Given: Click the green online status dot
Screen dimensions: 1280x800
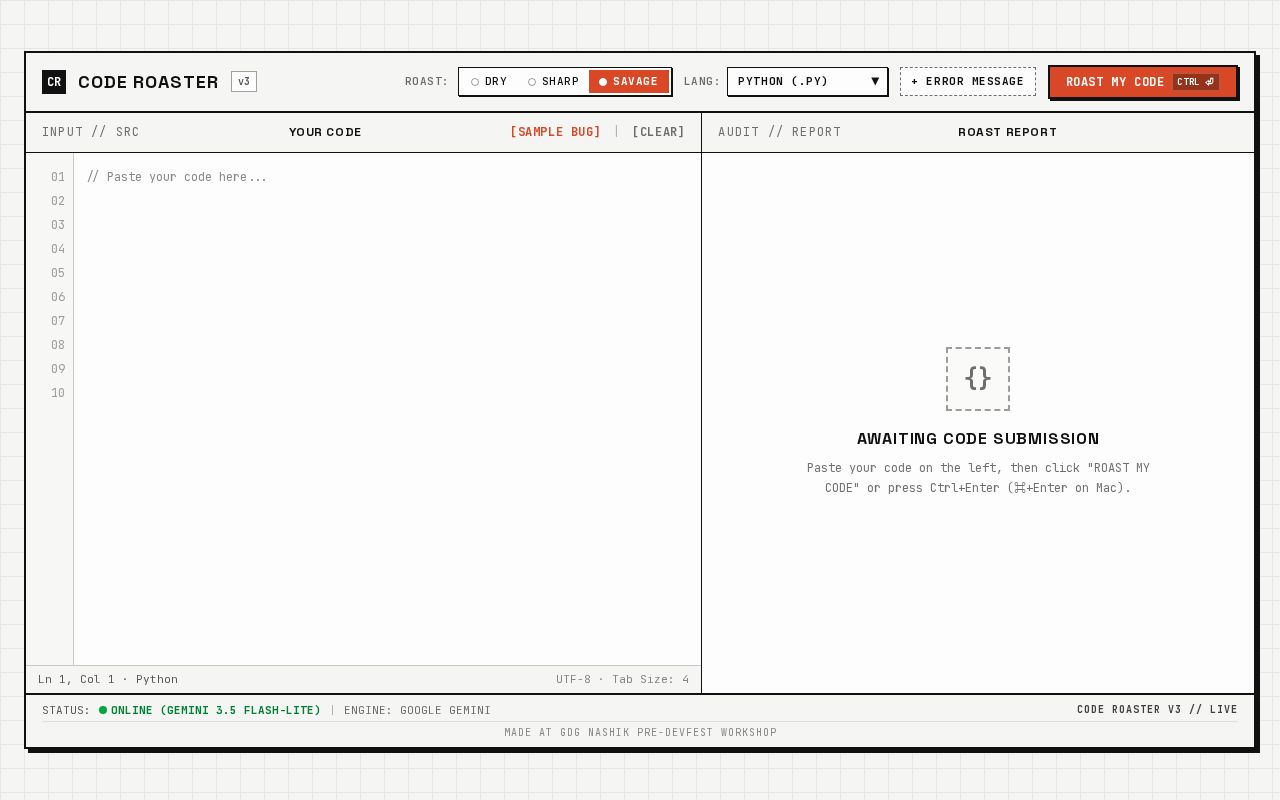Looking at the screenshot, I should point(103,711).
